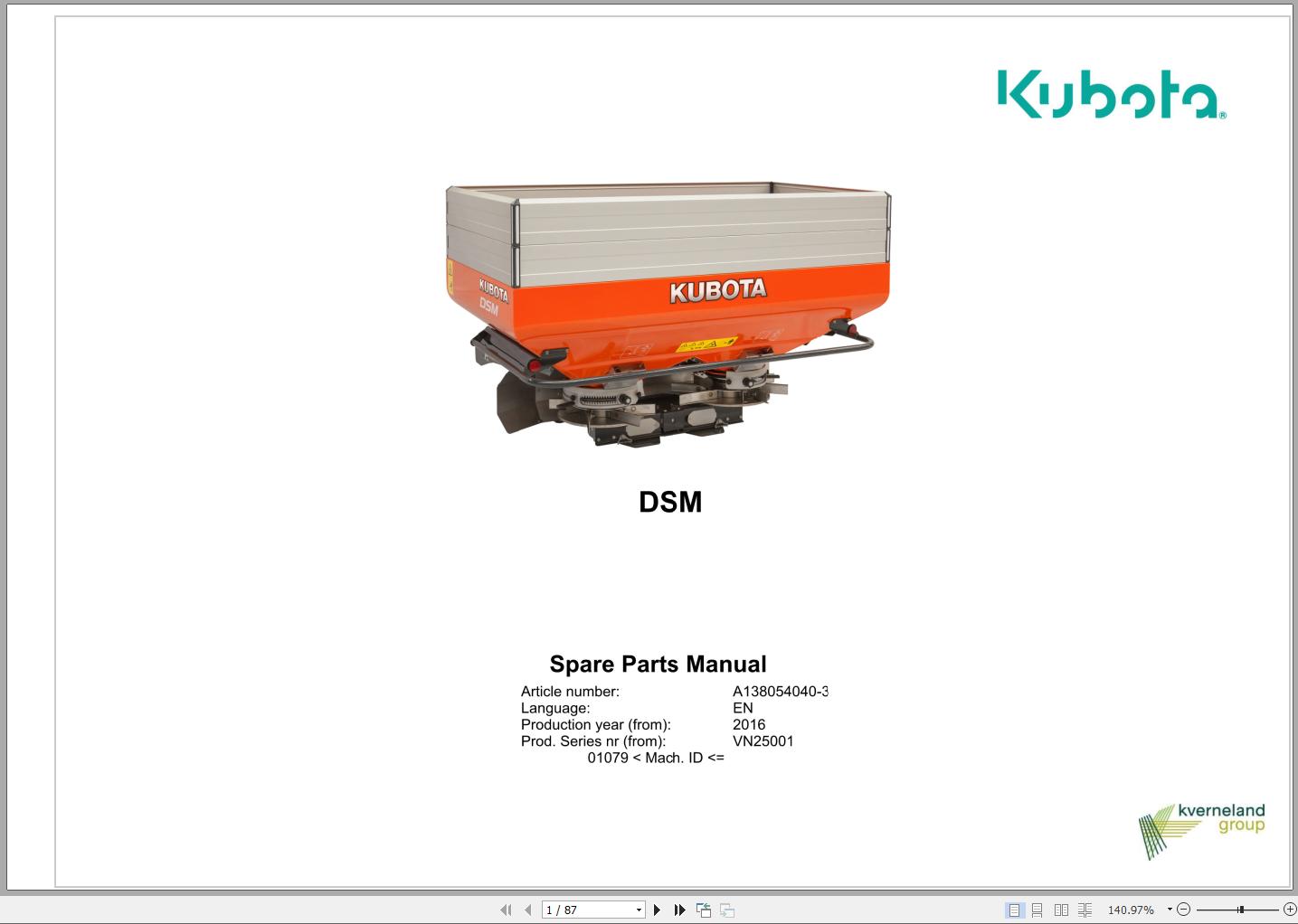The width and height of the screenshot is (1298, 924).
Task: Select the DSM title text
Action: 671,503
